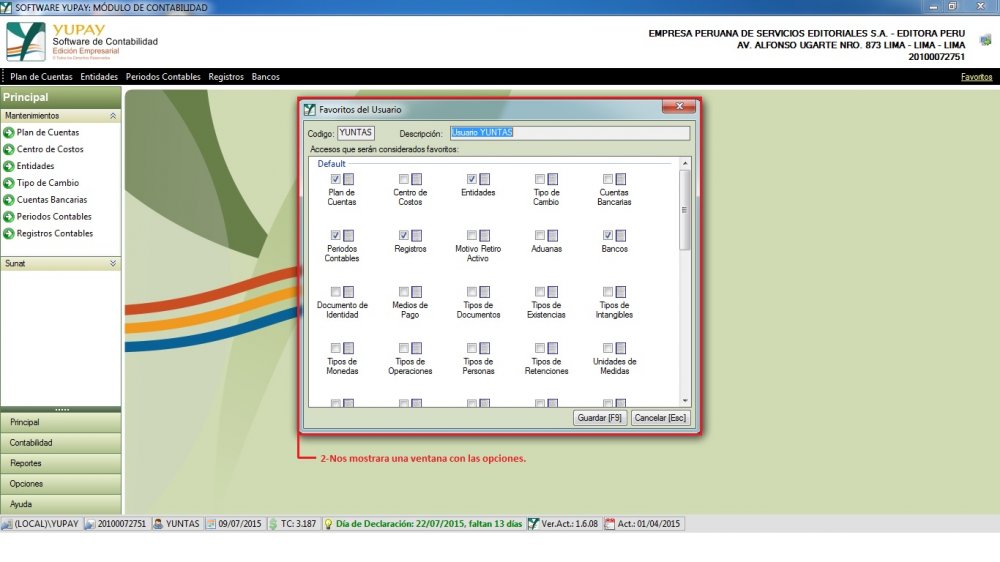Click the Documento de Identidad form icon
1000x562 pixels.
click(x=348, y=292)
